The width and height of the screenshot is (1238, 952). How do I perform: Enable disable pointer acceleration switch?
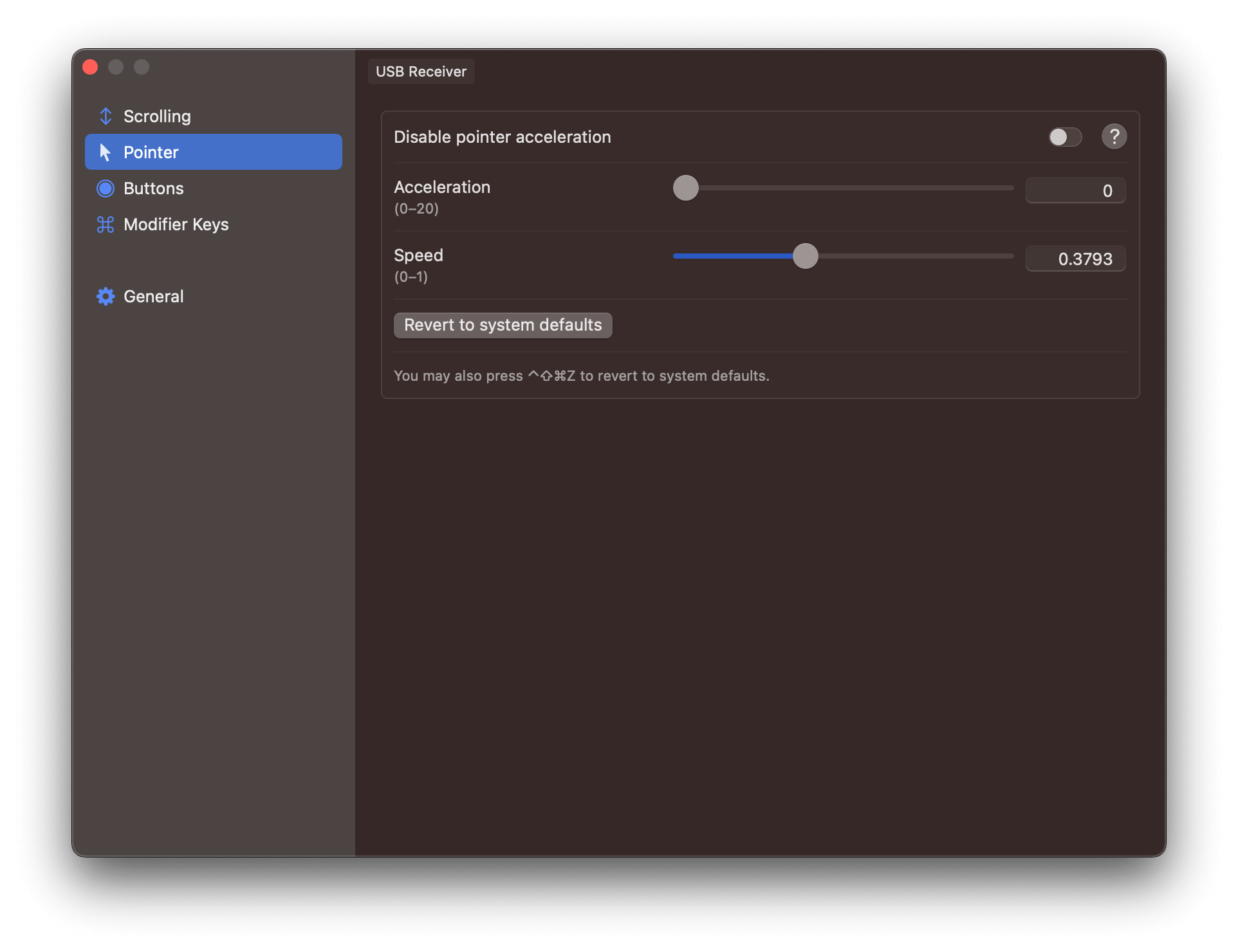(x=1064, y=136)
